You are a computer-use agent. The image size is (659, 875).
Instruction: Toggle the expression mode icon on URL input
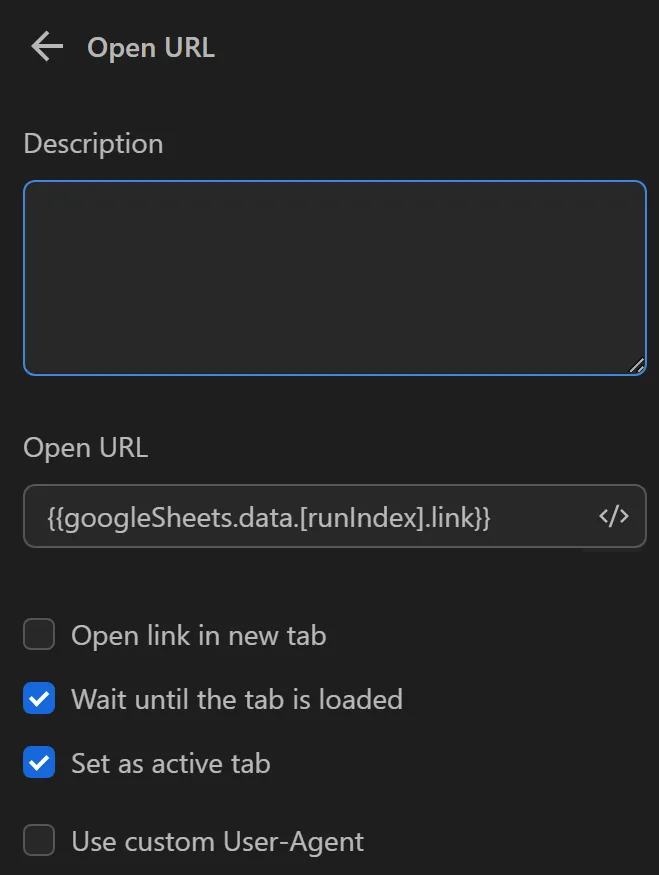tap(613, 516)
